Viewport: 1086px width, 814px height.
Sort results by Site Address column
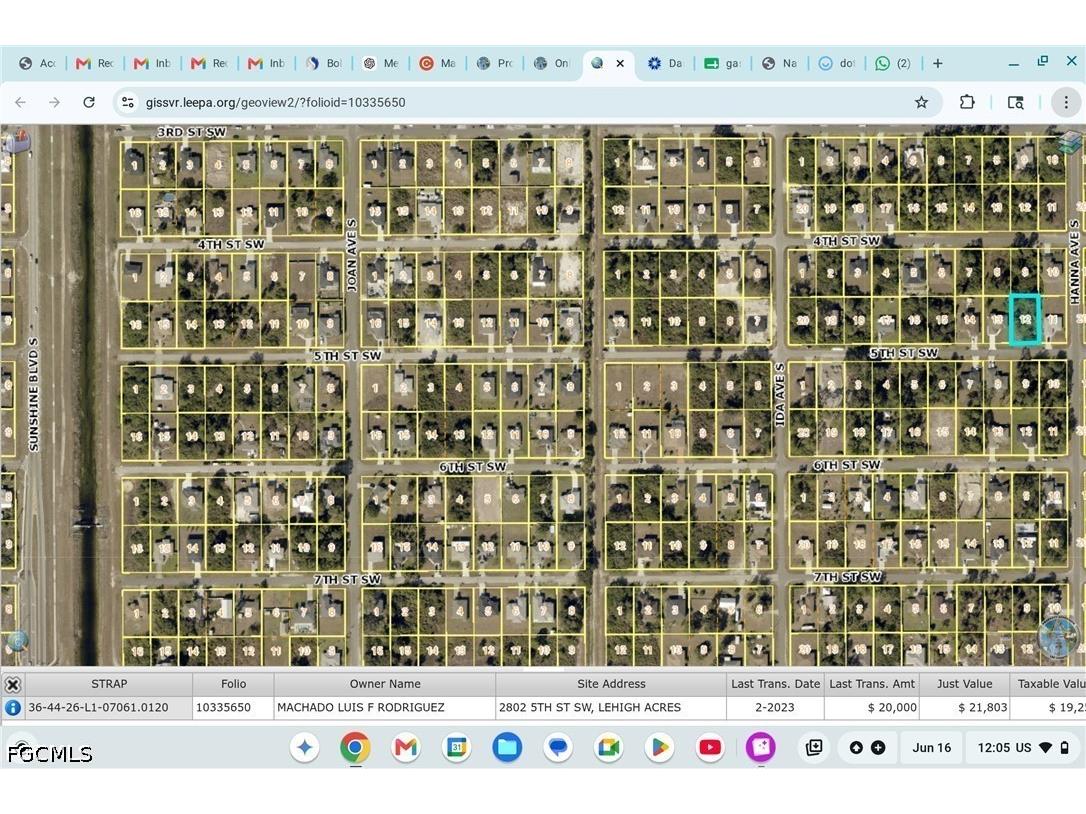611,684
